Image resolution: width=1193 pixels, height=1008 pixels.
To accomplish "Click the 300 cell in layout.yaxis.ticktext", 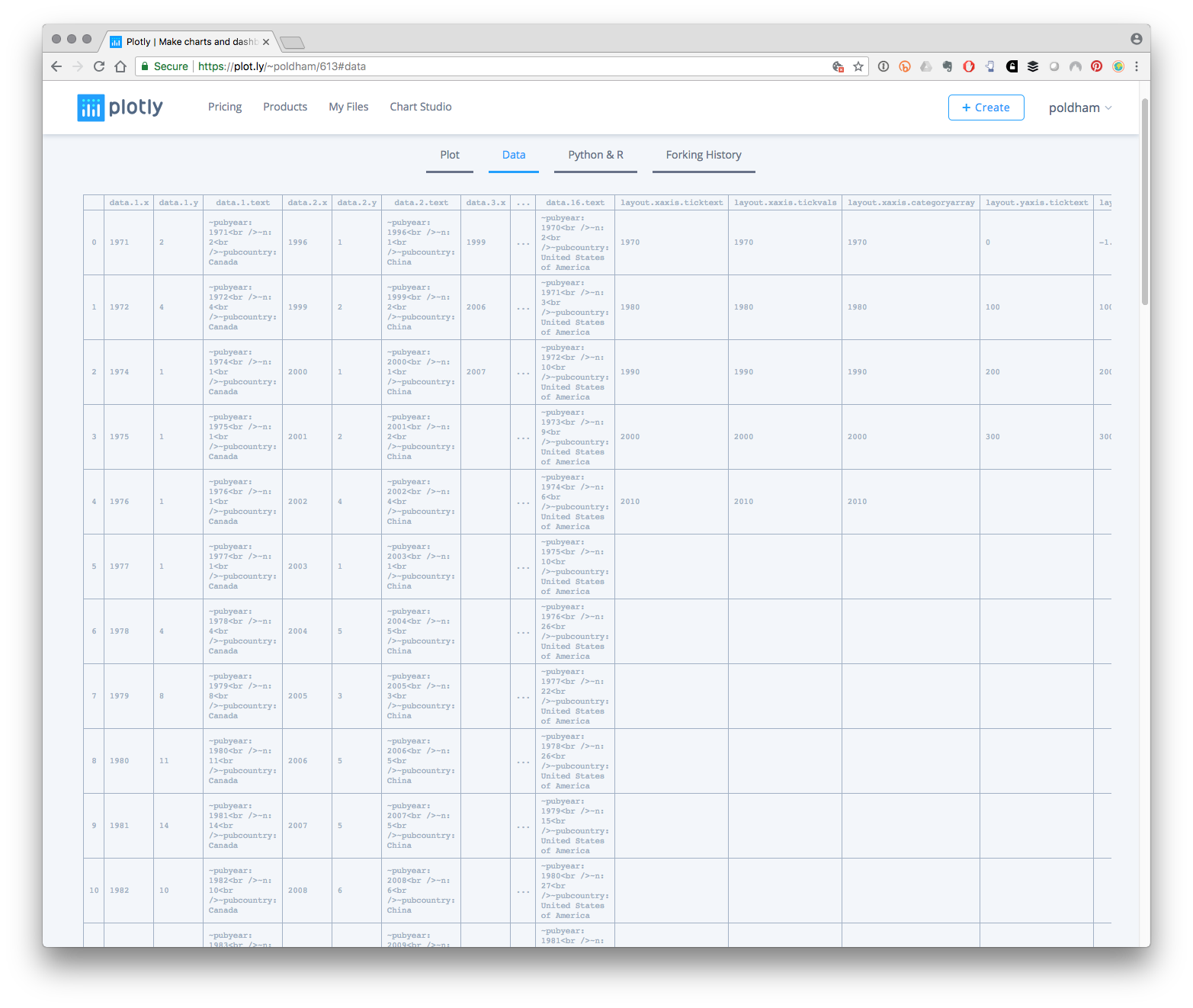I will [1037, 437].
